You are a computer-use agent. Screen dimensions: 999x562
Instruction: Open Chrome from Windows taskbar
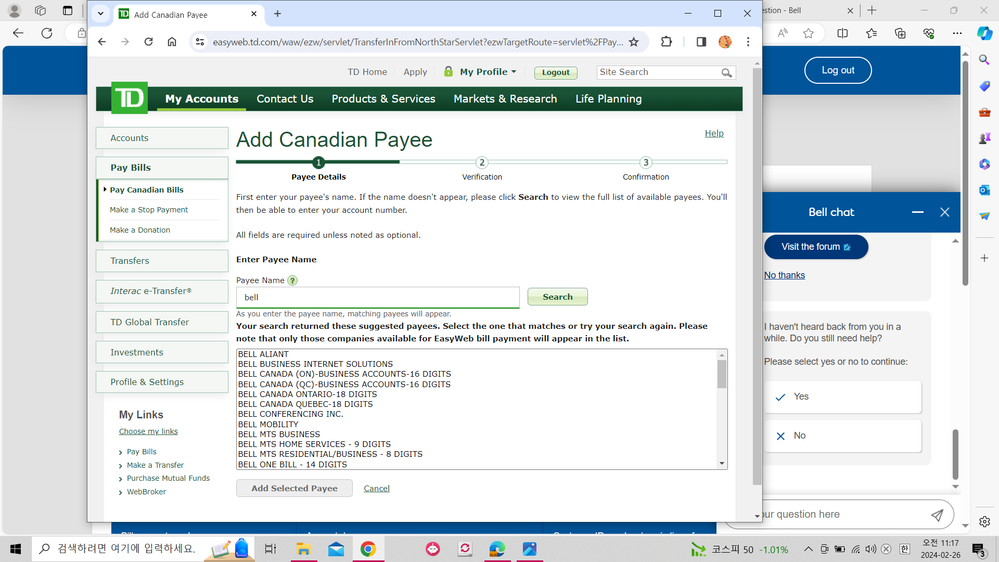pos(368,549)
